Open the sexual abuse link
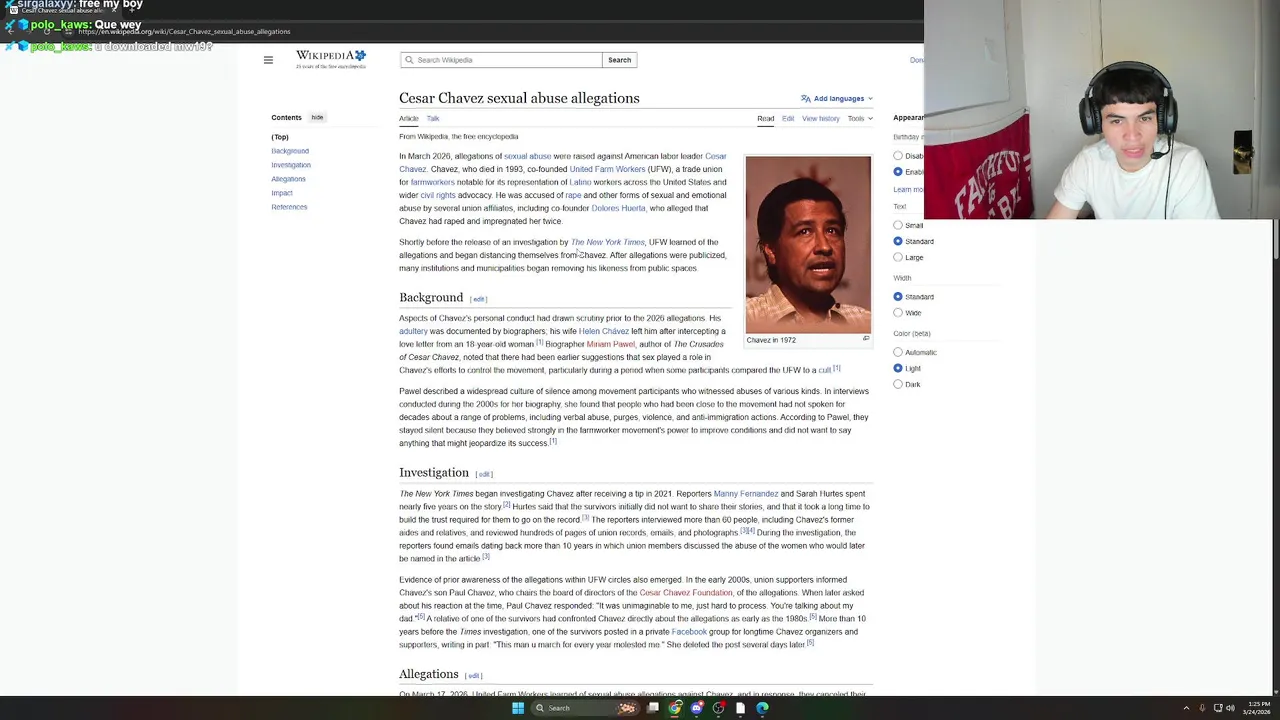Viewport: 1280px width, 720px height. pos(527,156)
